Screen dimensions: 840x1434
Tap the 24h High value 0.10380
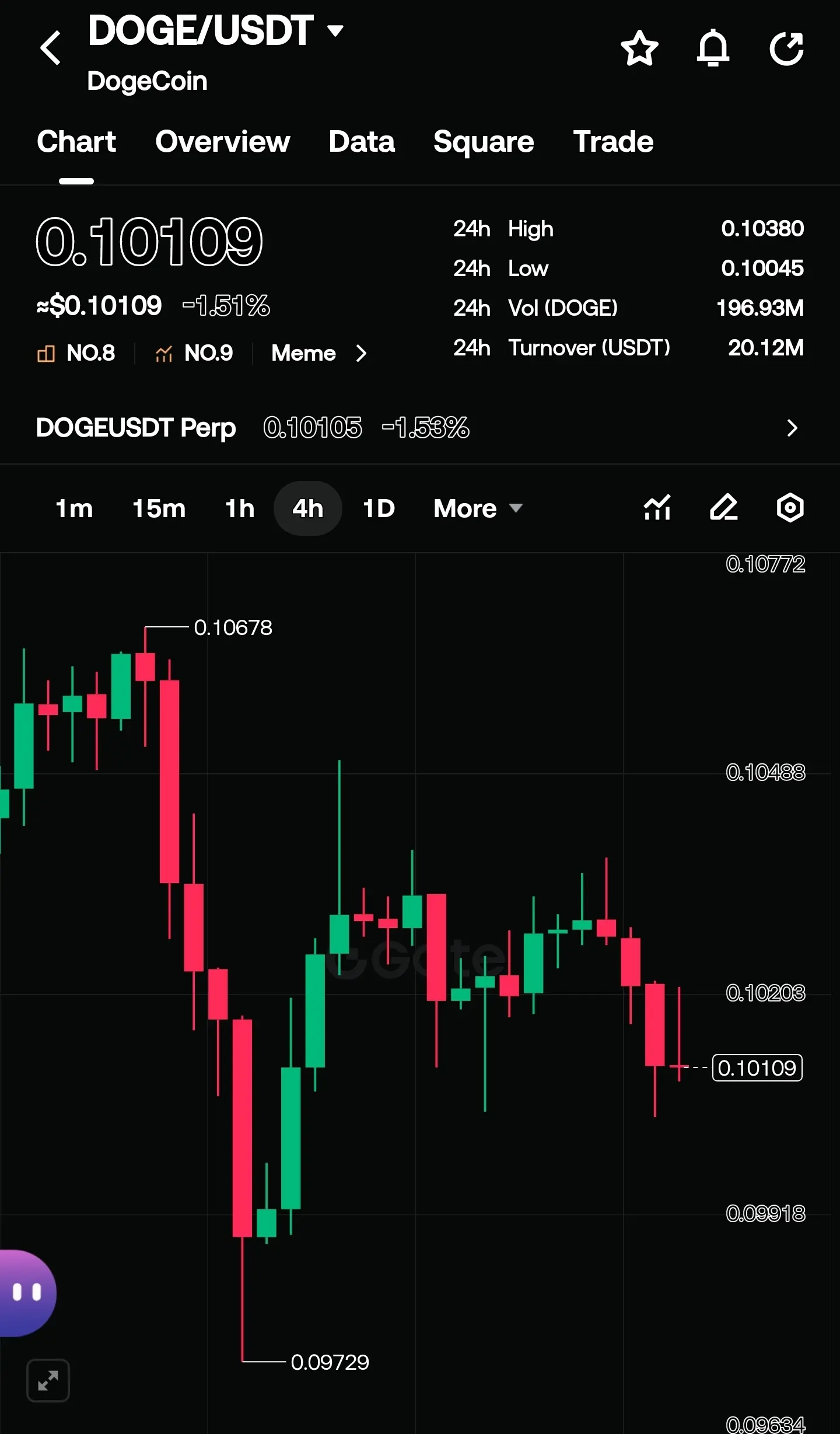(x=762, y=229)
